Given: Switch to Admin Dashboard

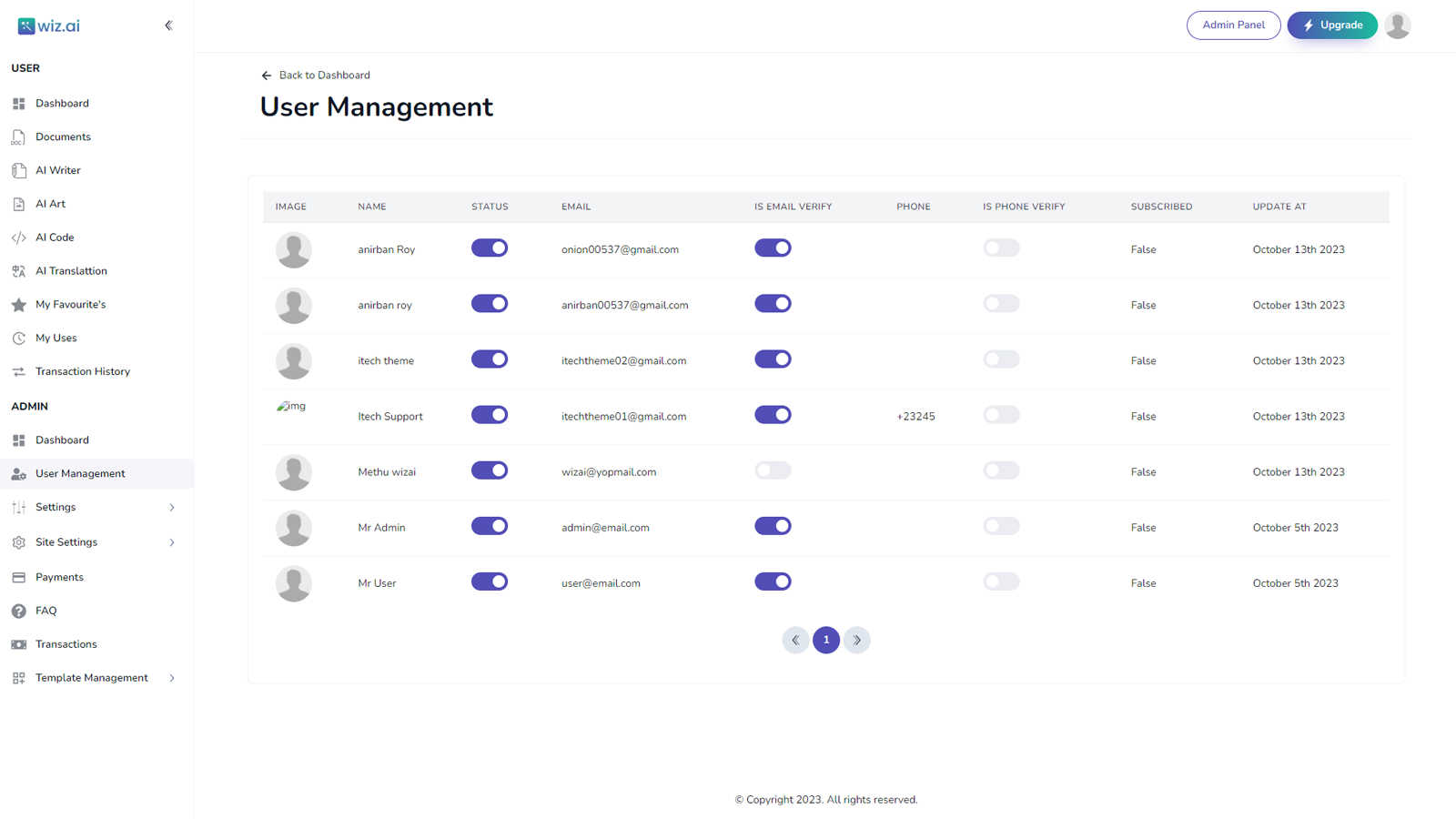Looking at the screenshot, I should coord(62,440).
